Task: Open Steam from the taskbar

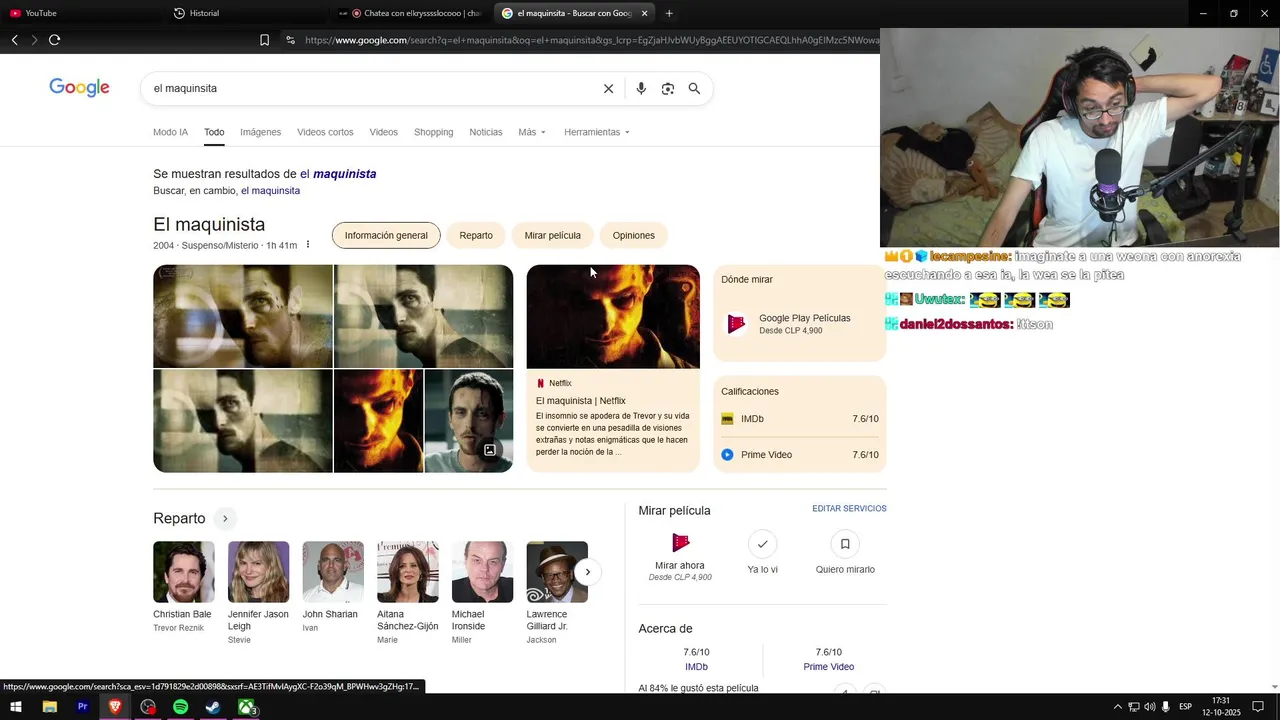Action: pyautogui.click(x=213, y=707)
